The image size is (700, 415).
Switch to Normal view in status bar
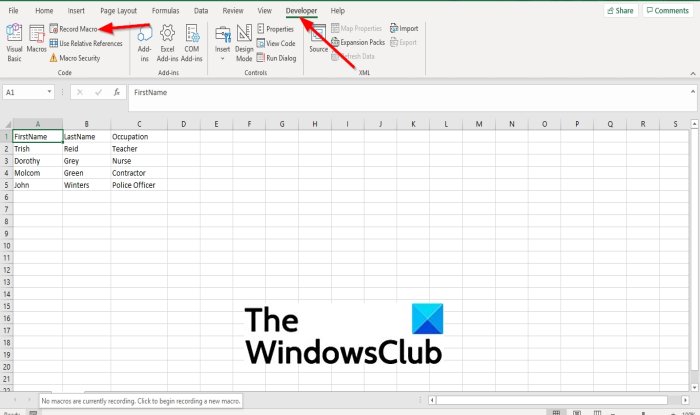[556, 413]
